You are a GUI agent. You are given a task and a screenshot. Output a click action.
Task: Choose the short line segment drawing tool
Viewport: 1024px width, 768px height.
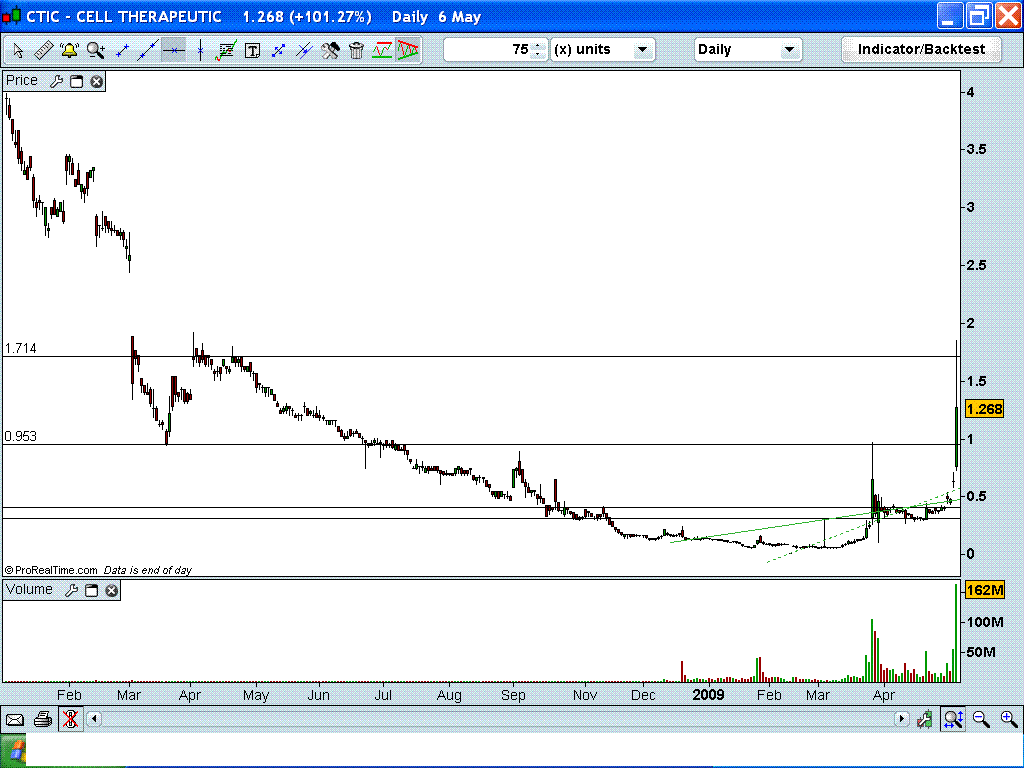pyautogui.click(x=121, y=50)
